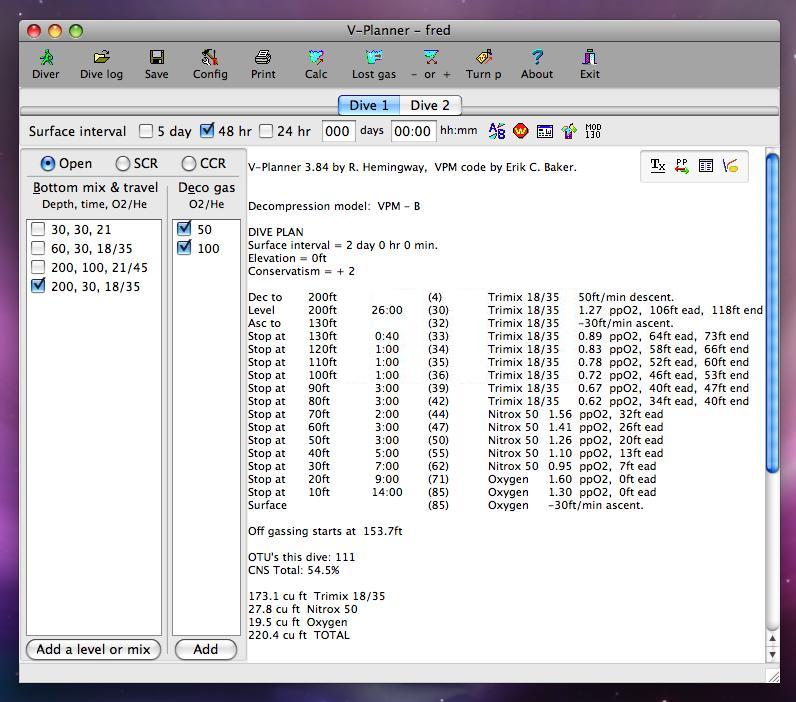The height and width of the screenshot is (702, 796).
Task: Select the CCR radio button
Action: 188,163
